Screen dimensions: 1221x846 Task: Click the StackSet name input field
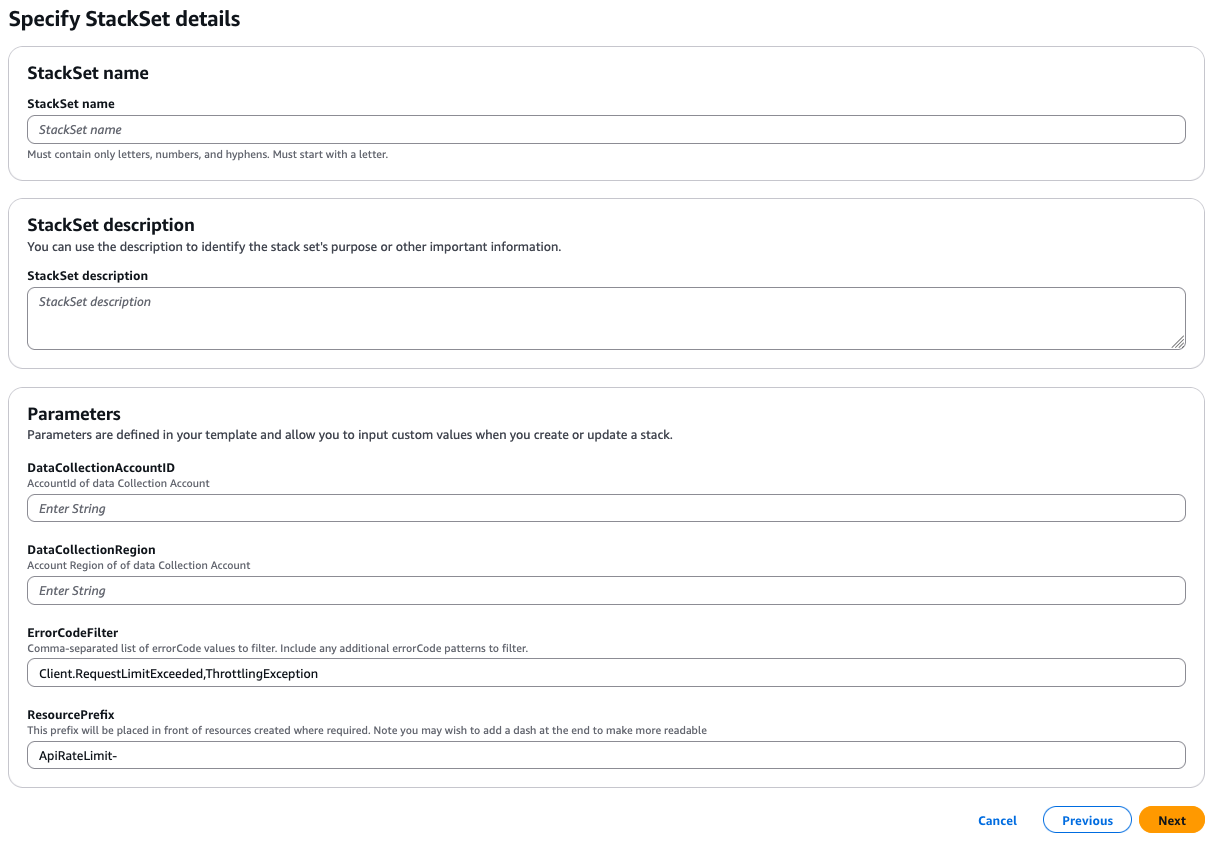(606, 130)
